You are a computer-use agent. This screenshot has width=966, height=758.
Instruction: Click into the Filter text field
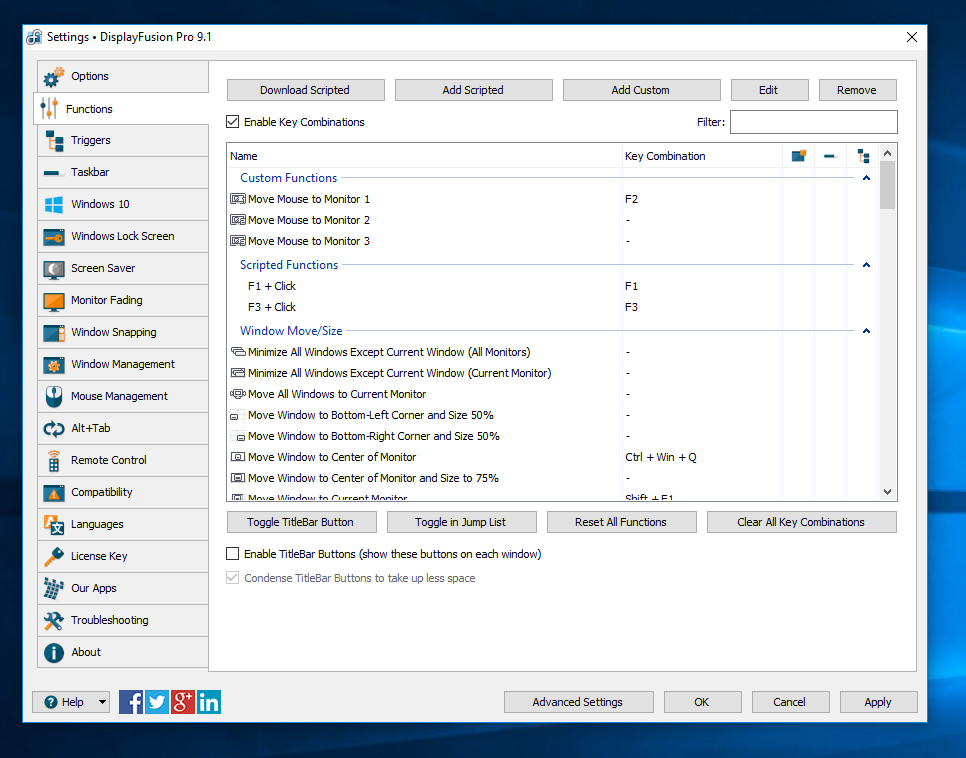813,122
